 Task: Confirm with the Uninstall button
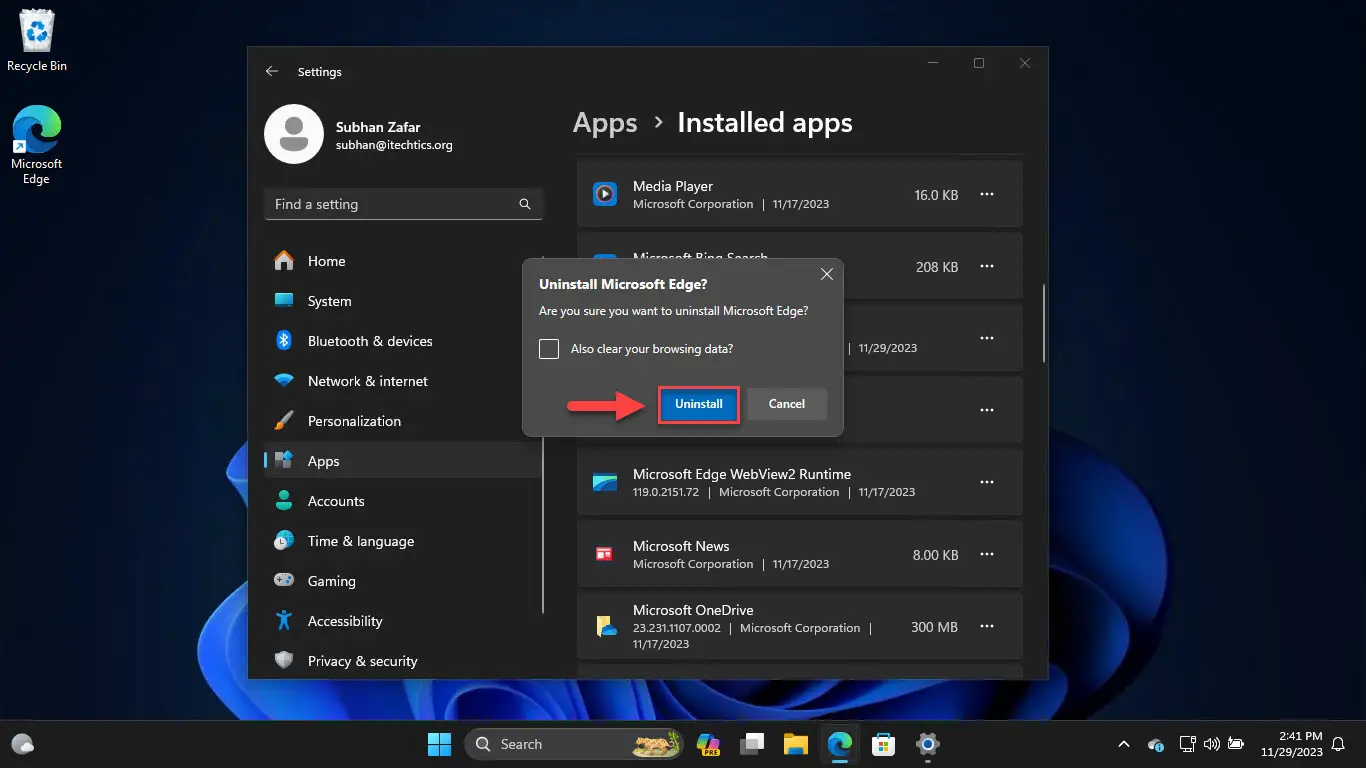click(x=698, y=404)
